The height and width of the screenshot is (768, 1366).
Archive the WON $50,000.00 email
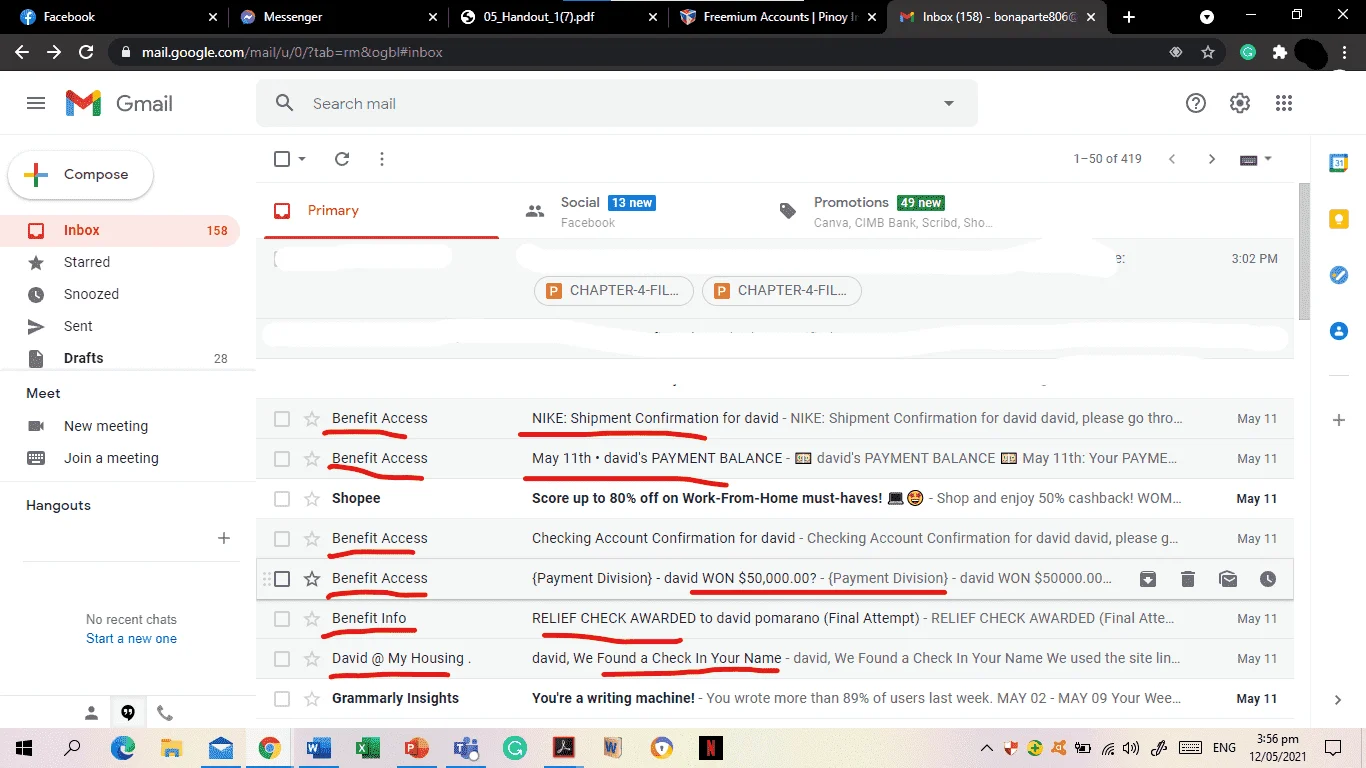coord(1148,579)
